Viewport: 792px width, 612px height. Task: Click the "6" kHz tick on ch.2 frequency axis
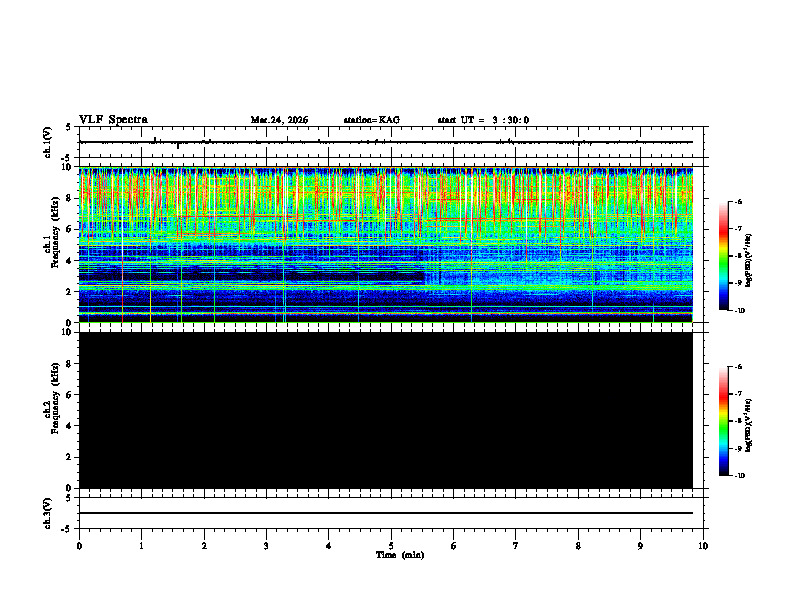click(x=70, y=395)
